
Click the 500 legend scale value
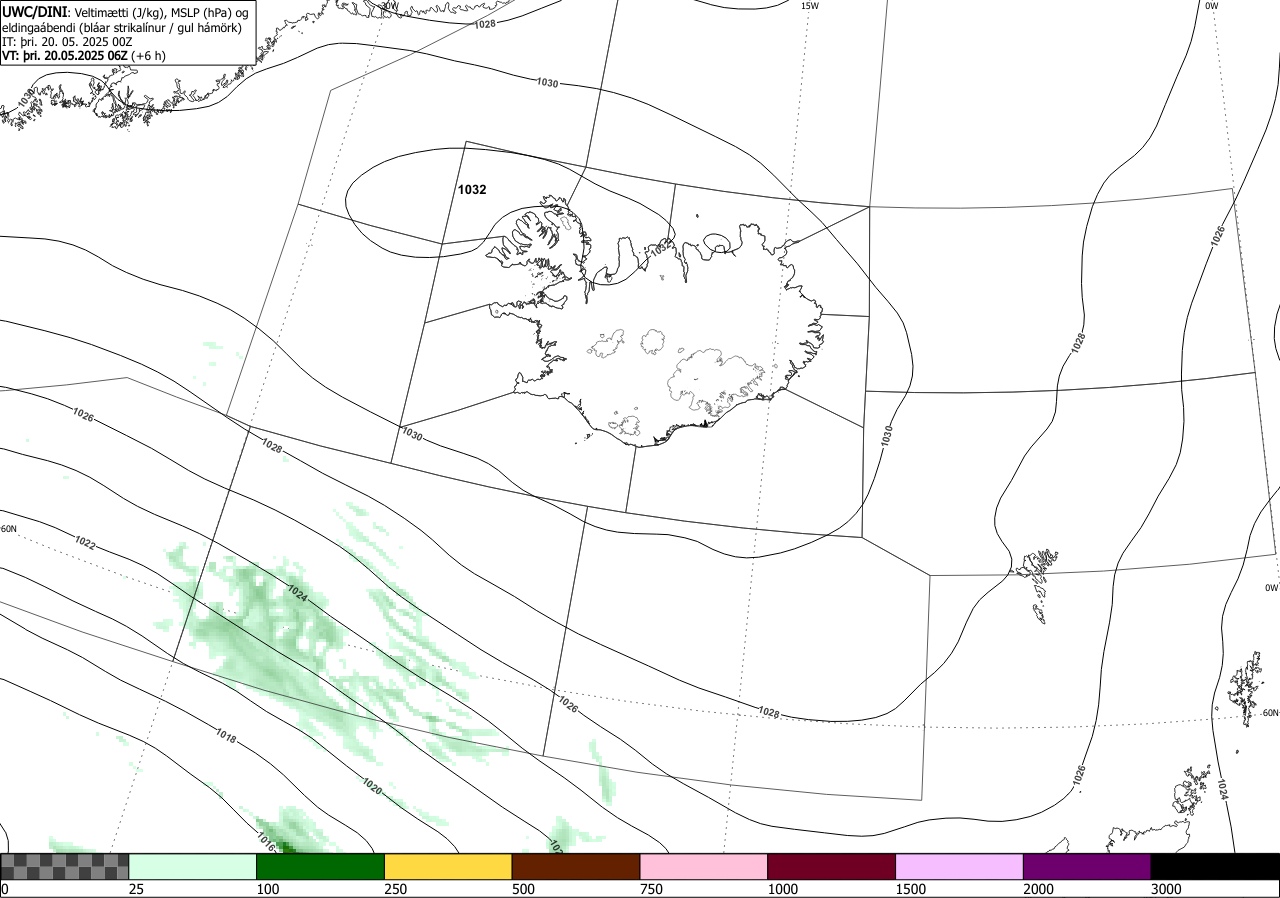click(x=523, y=889)
